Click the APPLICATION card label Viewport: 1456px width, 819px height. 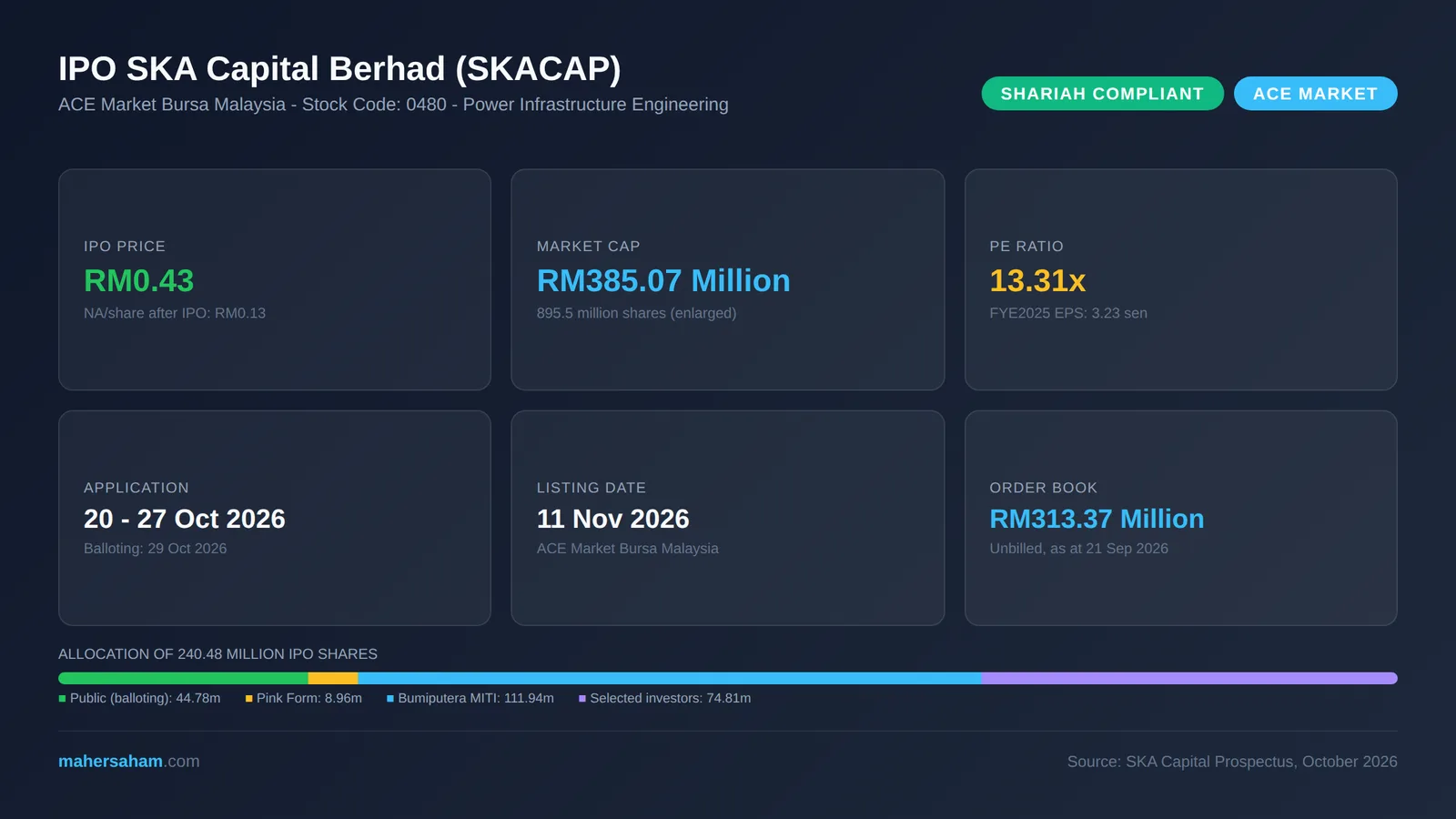(136, 488)
